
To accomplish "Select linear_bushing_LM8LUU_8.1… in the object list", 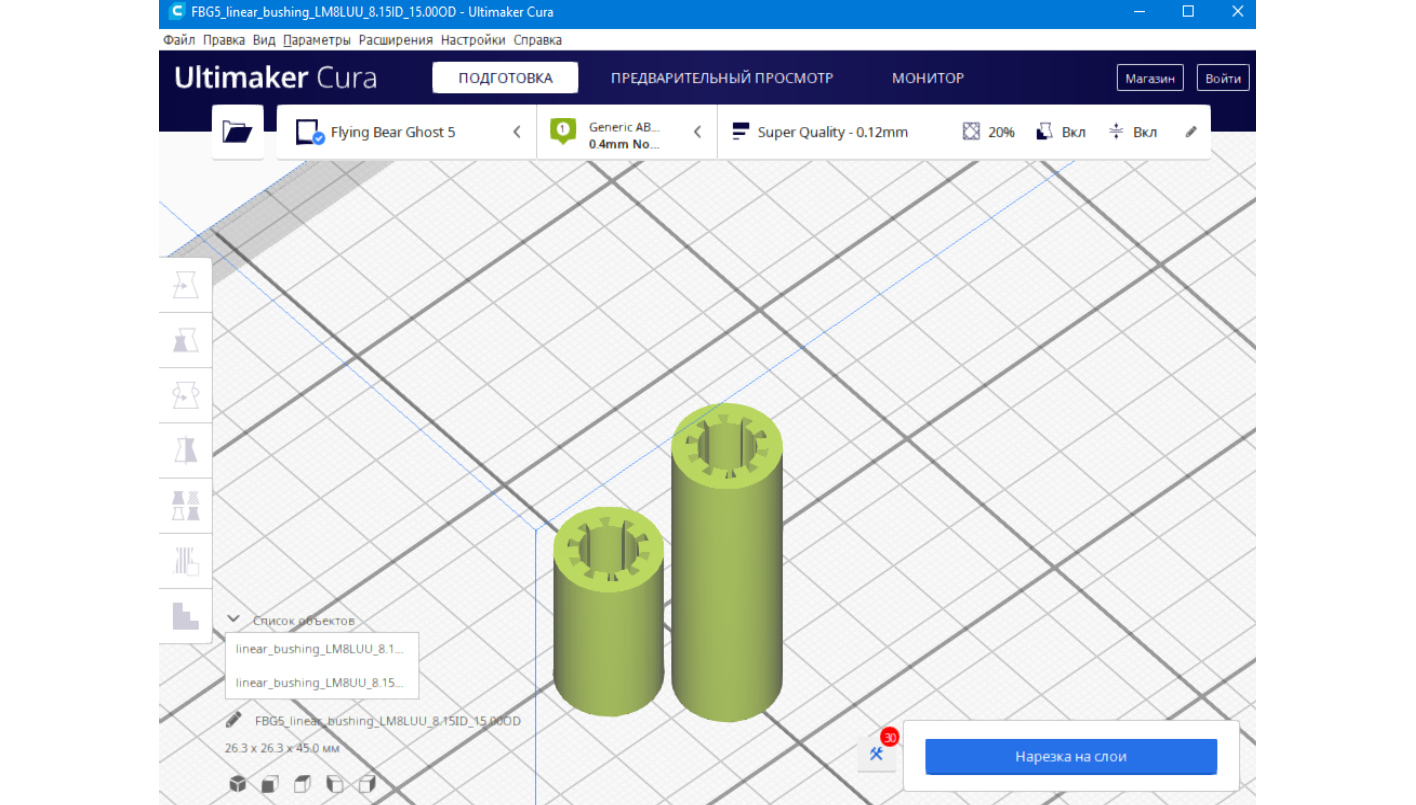I will [x=321, y=649].
